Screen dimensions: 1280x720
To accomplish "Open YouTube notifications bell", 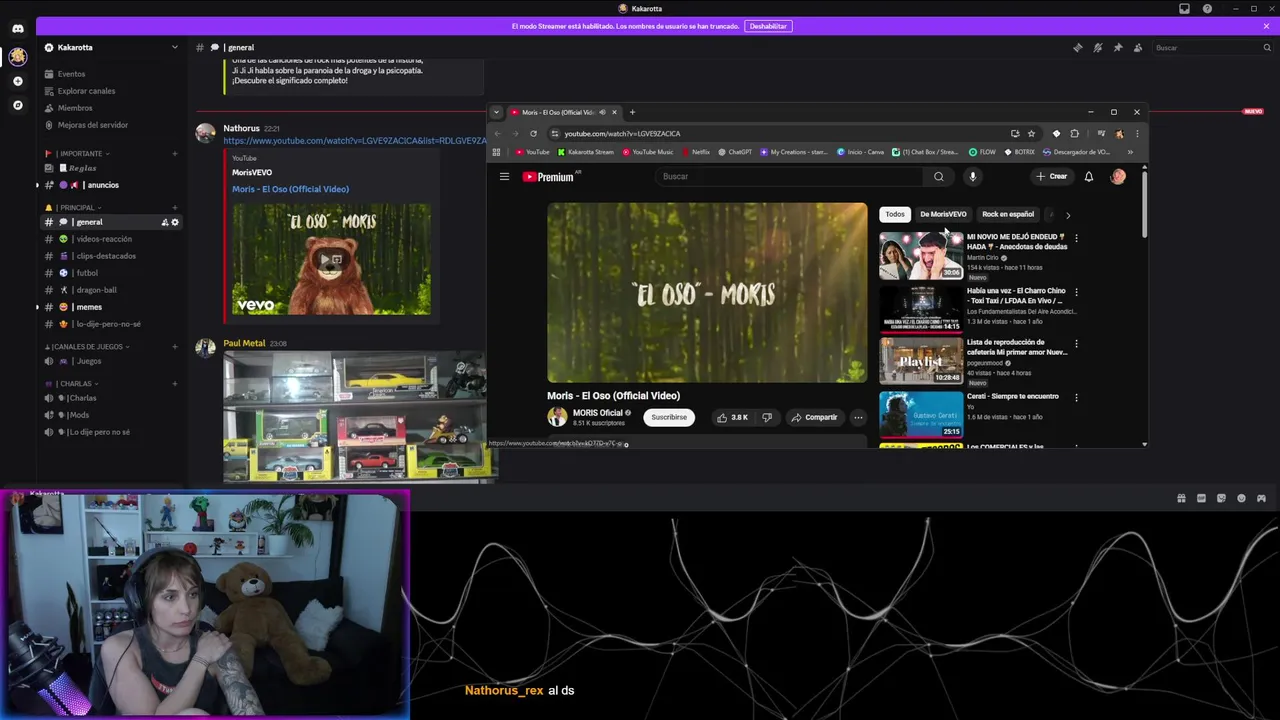I will 1089,177.
